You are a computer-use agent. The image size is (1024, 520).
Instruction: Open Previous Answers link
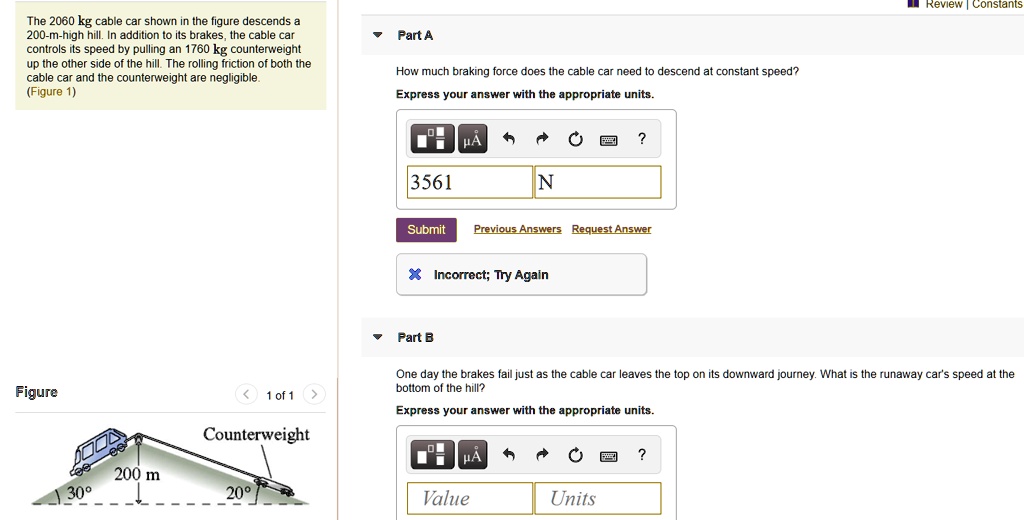pyautogui.click(x=517, y=229)
